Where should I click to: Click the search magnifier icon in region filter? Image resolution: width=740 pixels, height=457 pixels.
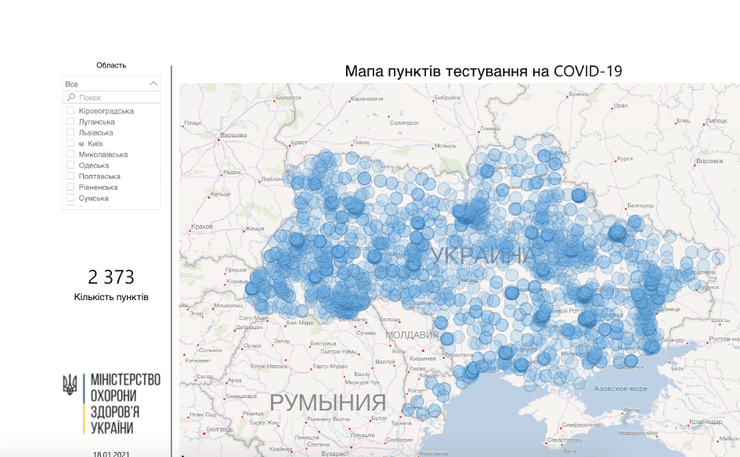click(71, 98)
